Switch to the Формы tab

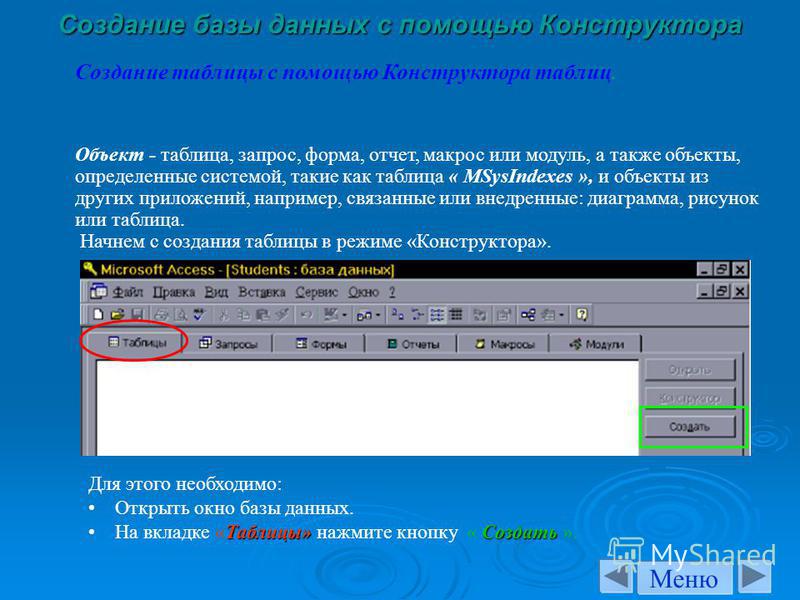(320, 343)
